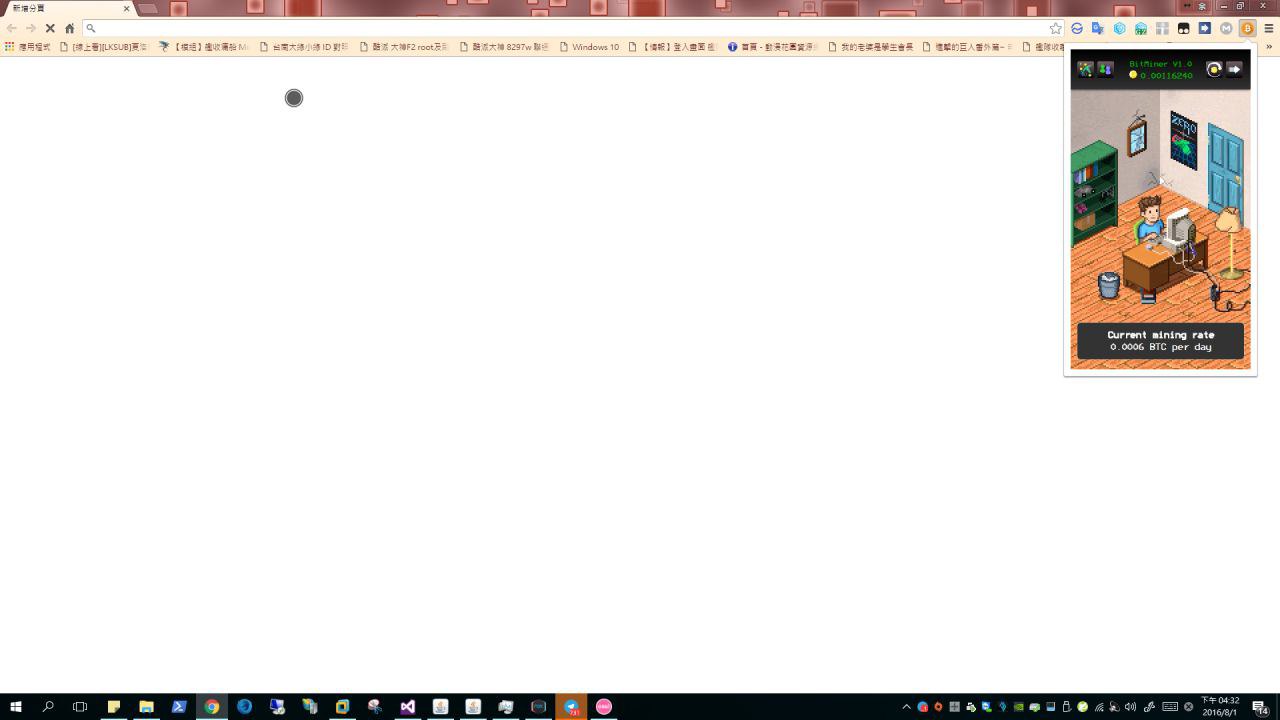Click the BitMiner arrow withdraw icon
The height and width of the screenshot is (720, 1280).
click(1234, 69)
